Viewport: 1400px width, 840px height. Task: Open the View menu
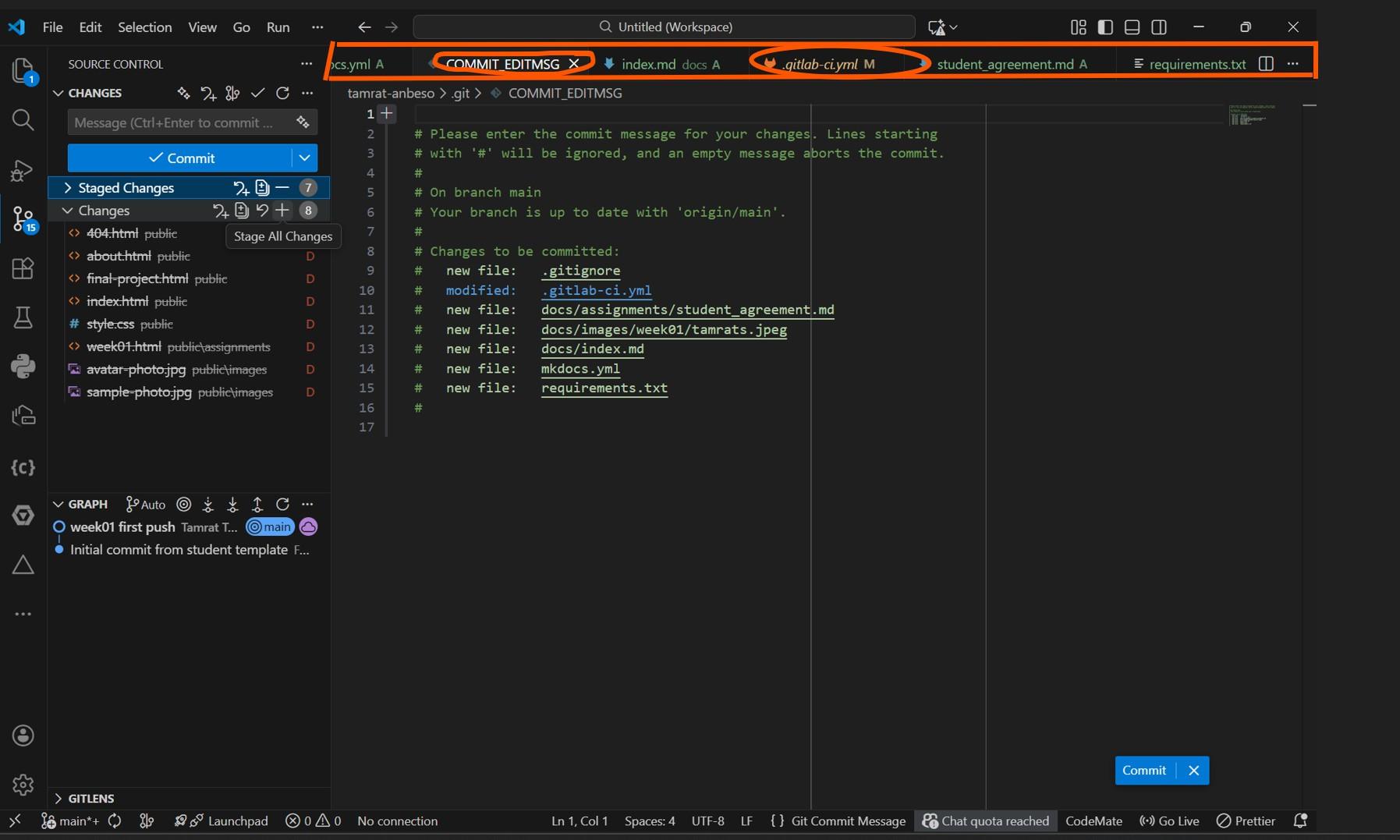click(x=202, y=27)
